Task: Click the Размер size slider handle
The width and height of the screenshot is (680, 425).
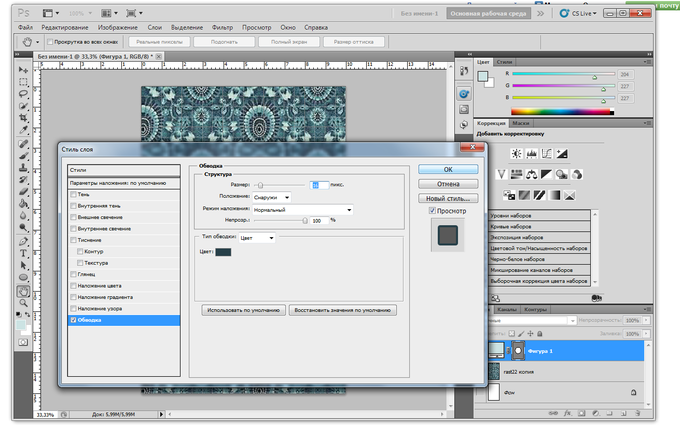Action: click(260, 185)
